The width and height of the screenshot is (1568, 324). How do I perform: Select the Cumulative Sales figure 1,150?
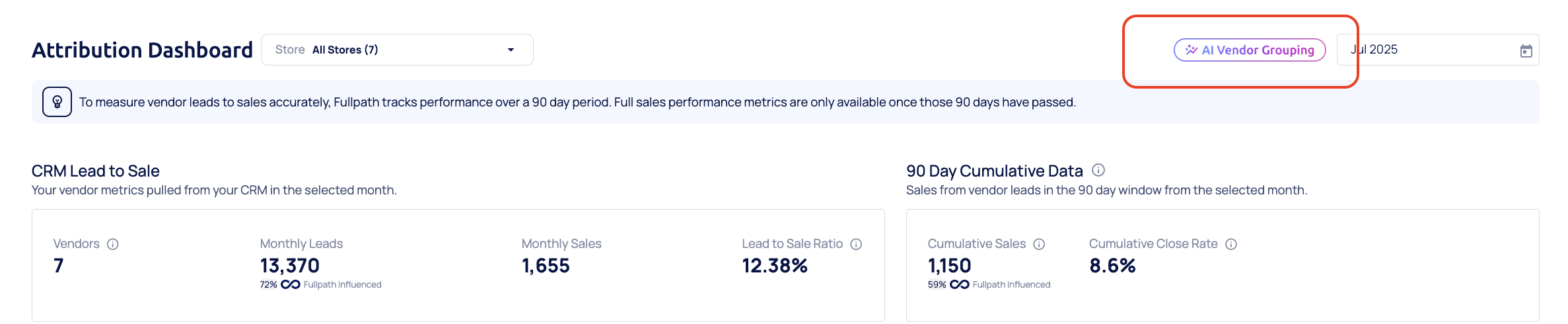click(x=949, y=266)
